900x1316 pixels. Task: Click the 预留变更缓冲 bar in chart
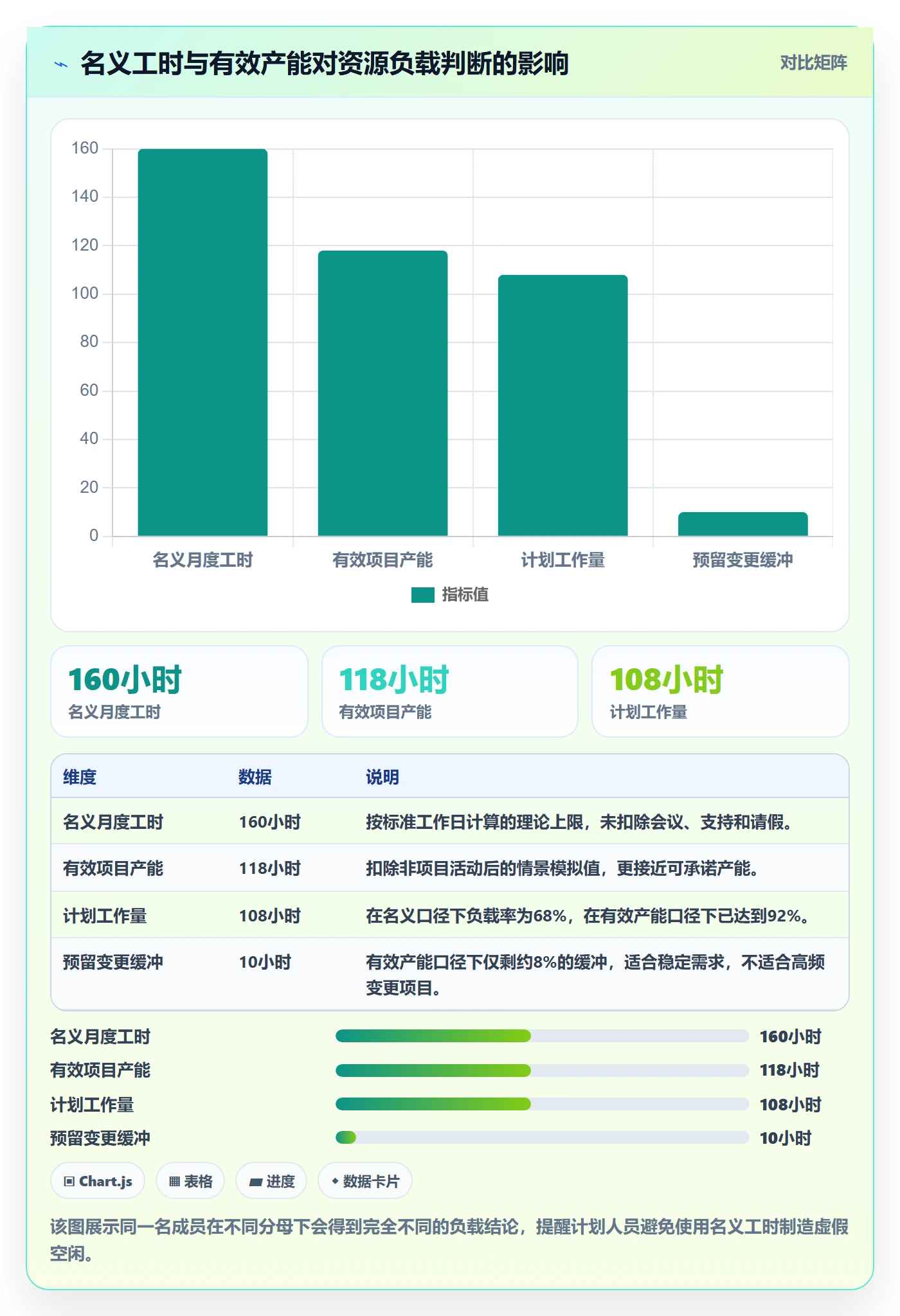[x=742, y=524]
